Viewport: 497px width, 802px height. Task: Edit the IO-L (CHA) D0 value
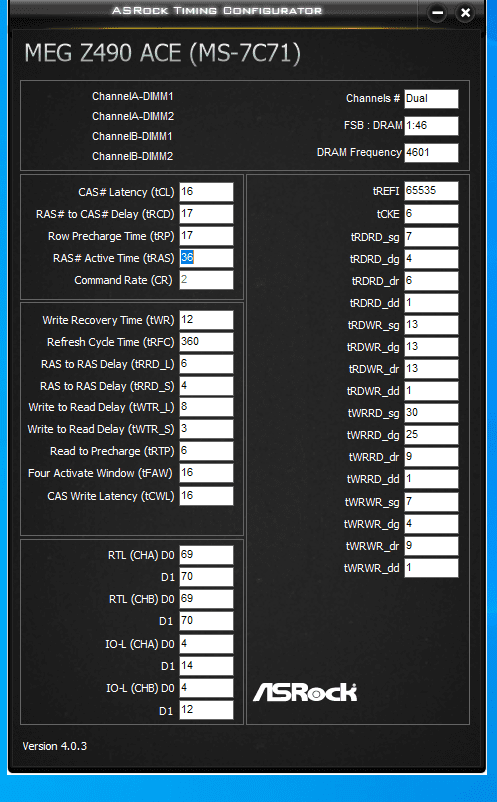(206, 644)
